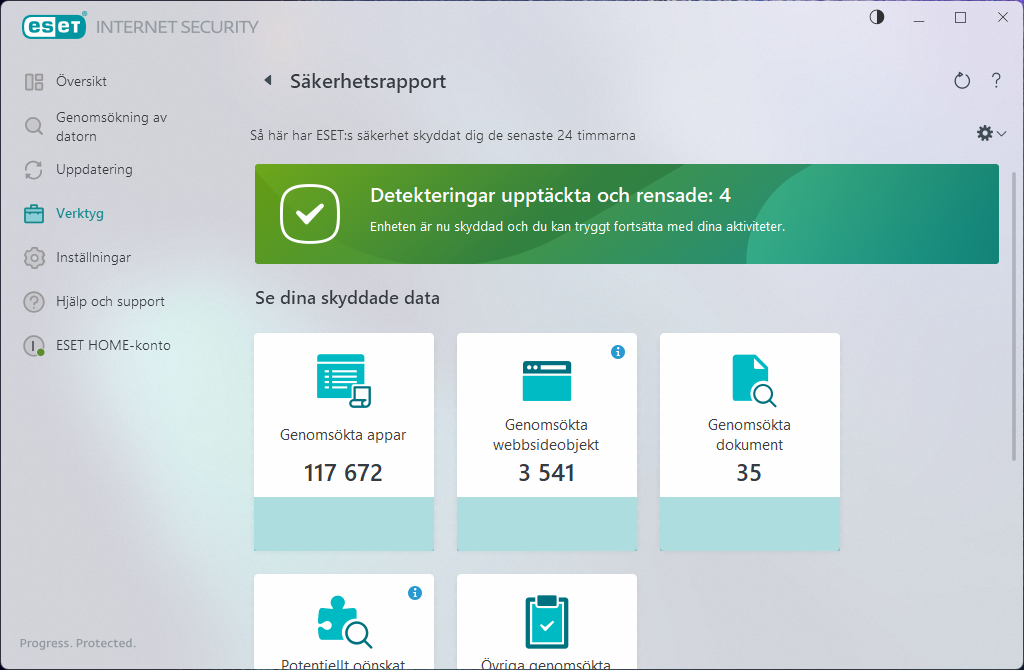Select the Säkerhetsrapport heading
This screenshot has height=670, width=1024.
click(x=368, y=81)
